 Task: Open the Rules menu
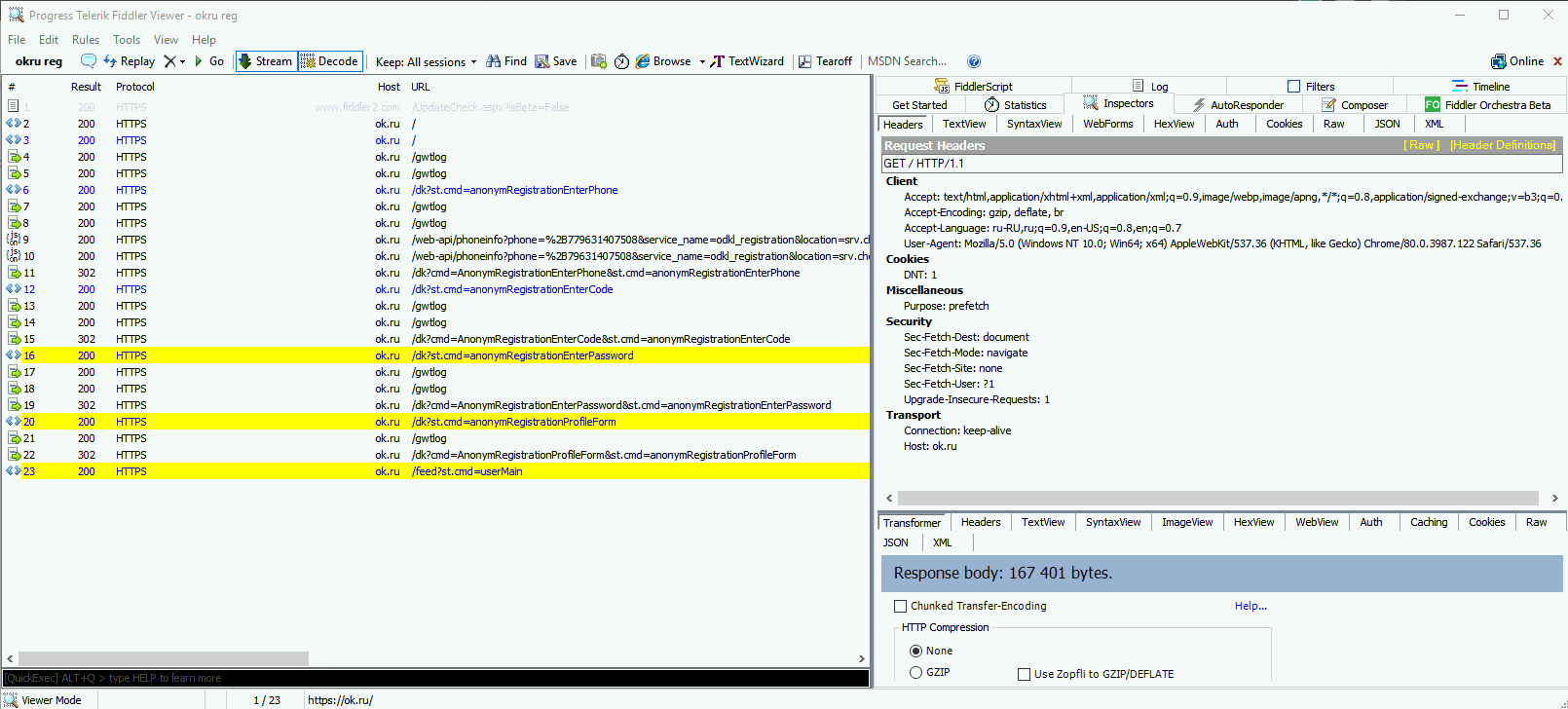(x=86, y=40)
